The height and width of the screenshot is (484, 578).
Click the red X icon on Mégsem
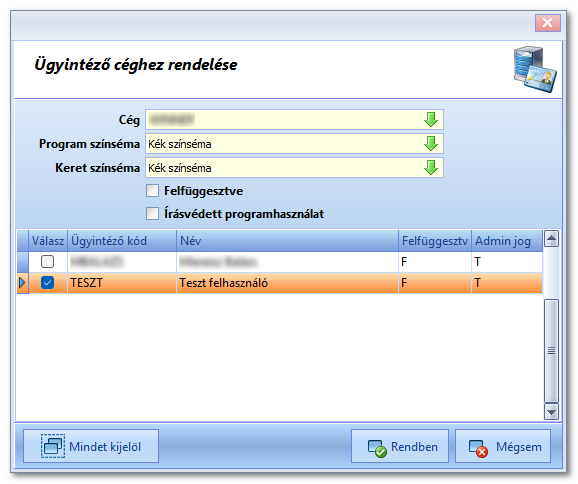(478, 449)
